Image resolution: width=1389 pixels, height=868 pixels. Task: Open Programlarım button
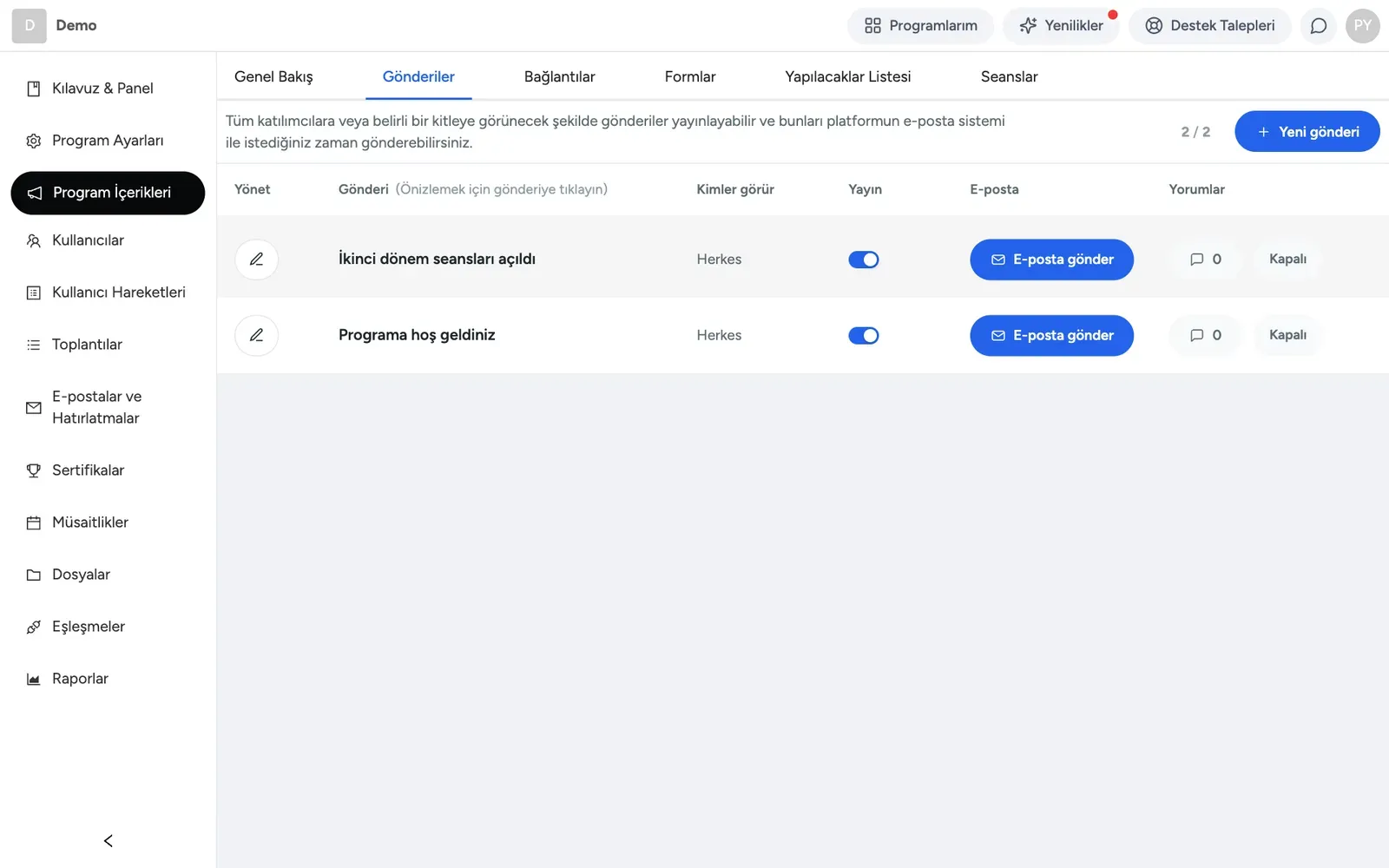[x=920, y=26]
